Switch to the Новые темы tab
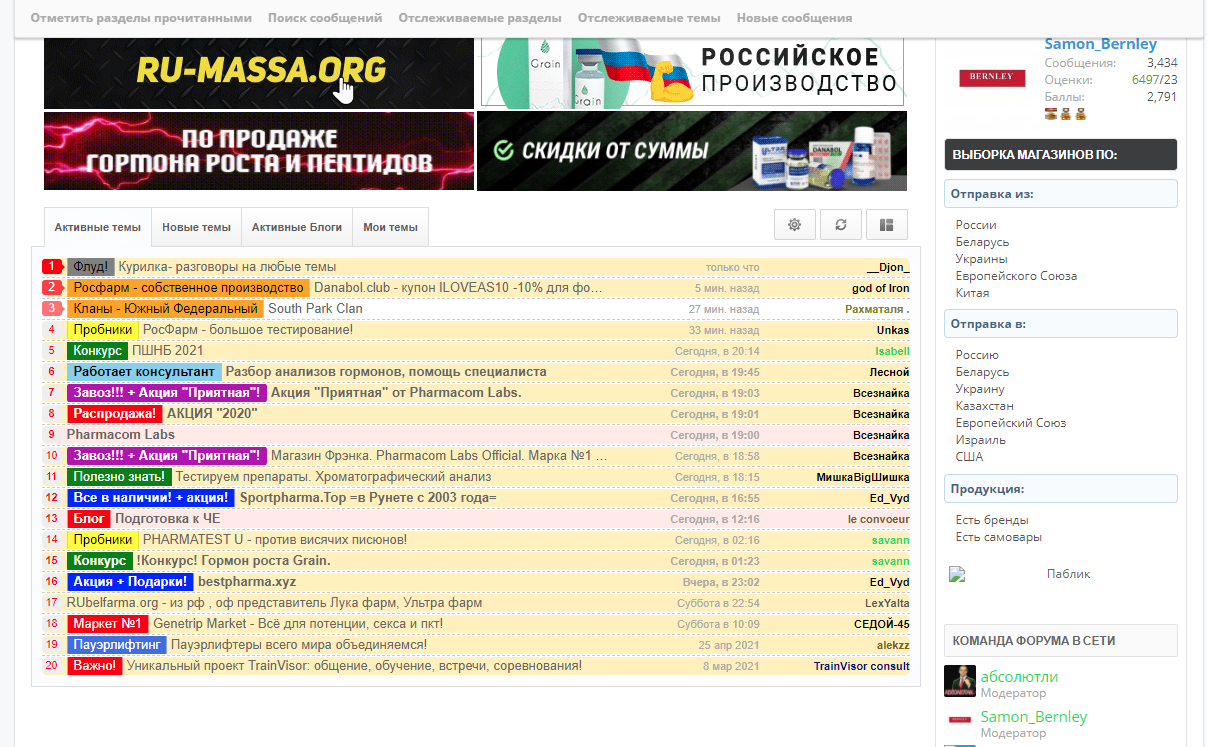Viewport: 1207px width, 747px height. coord(196,227)
